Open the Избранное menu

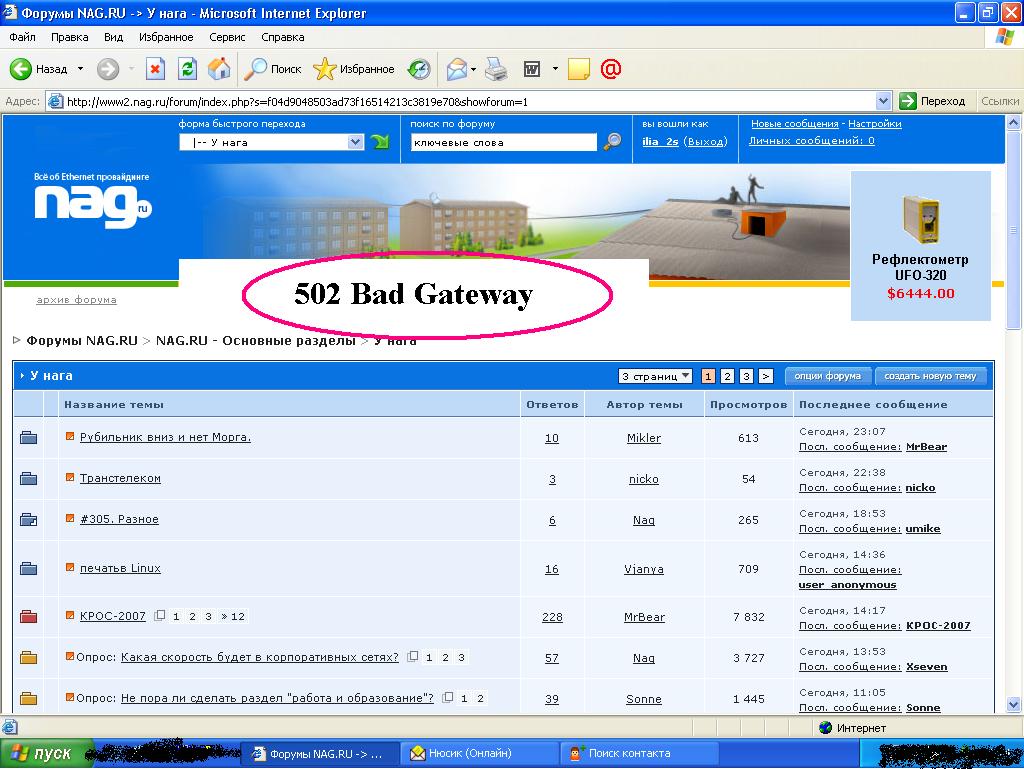click(x=166, y=37)
